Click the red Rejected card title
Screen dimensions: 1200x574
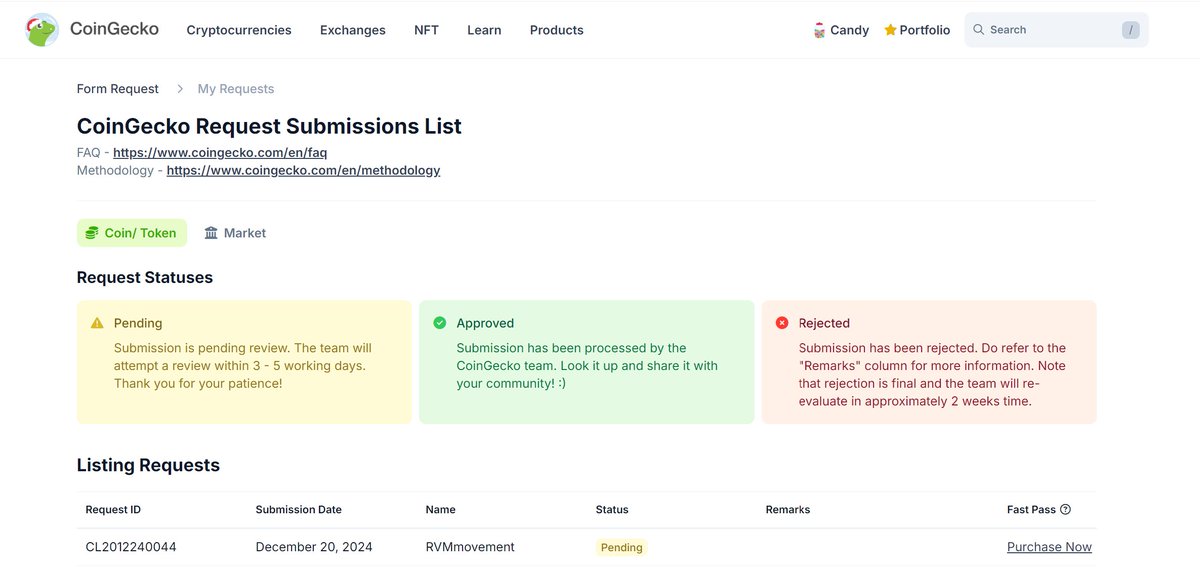coord(824,323)
